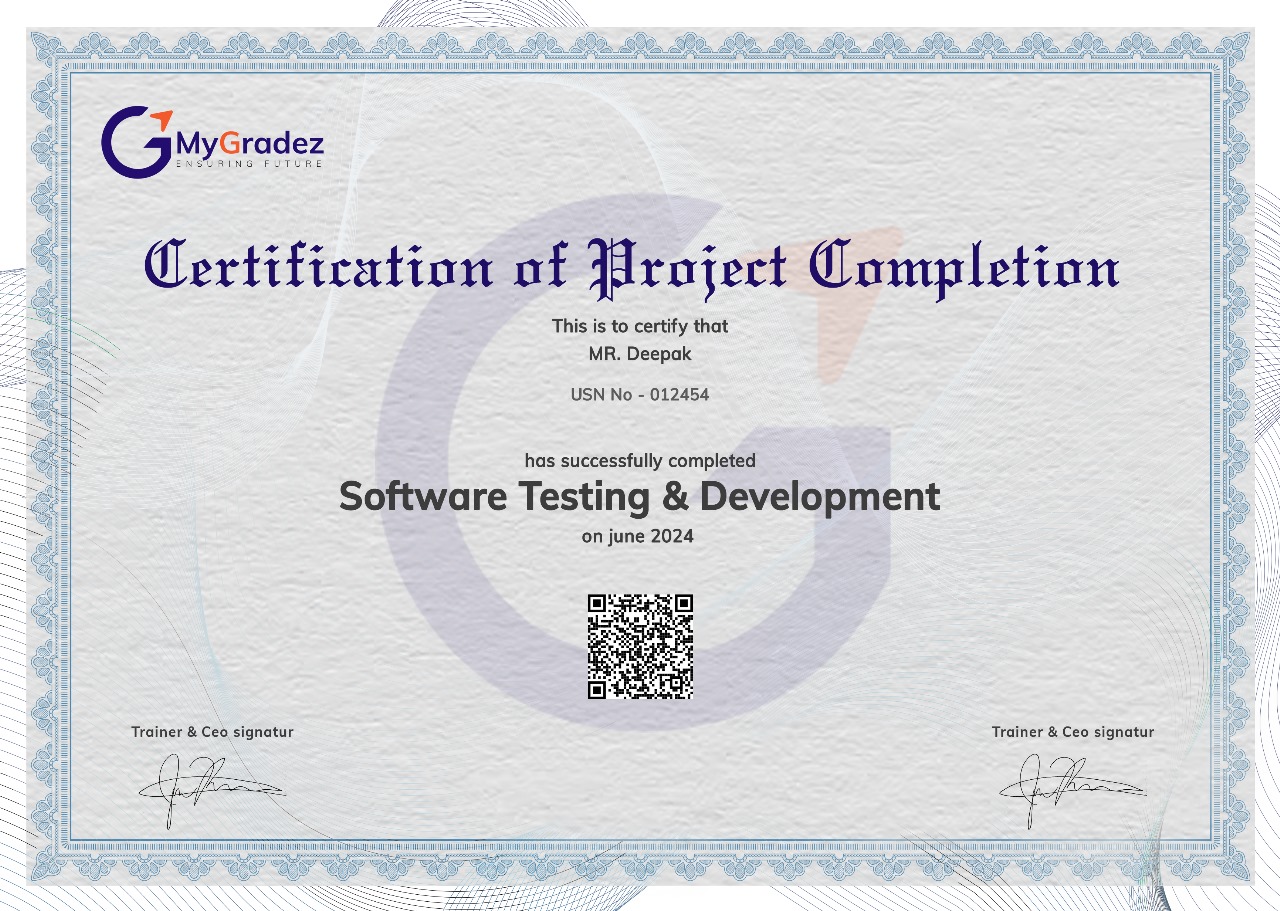Click the MyGradez brand name text
This screenshot has height=911, width=1280.
[x=250, y=145]
